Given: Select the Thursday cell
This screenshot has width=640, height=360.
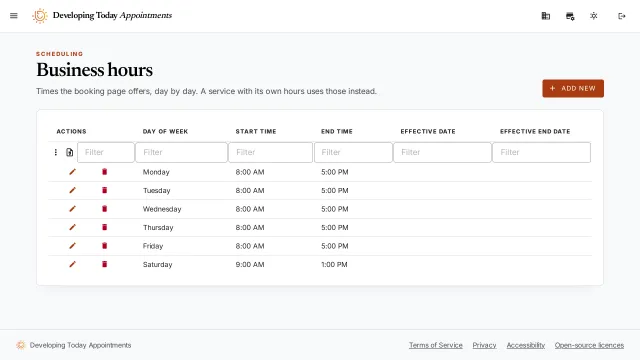Looking at the screenshot, I should pyautogui.click(x=158, y=227).
